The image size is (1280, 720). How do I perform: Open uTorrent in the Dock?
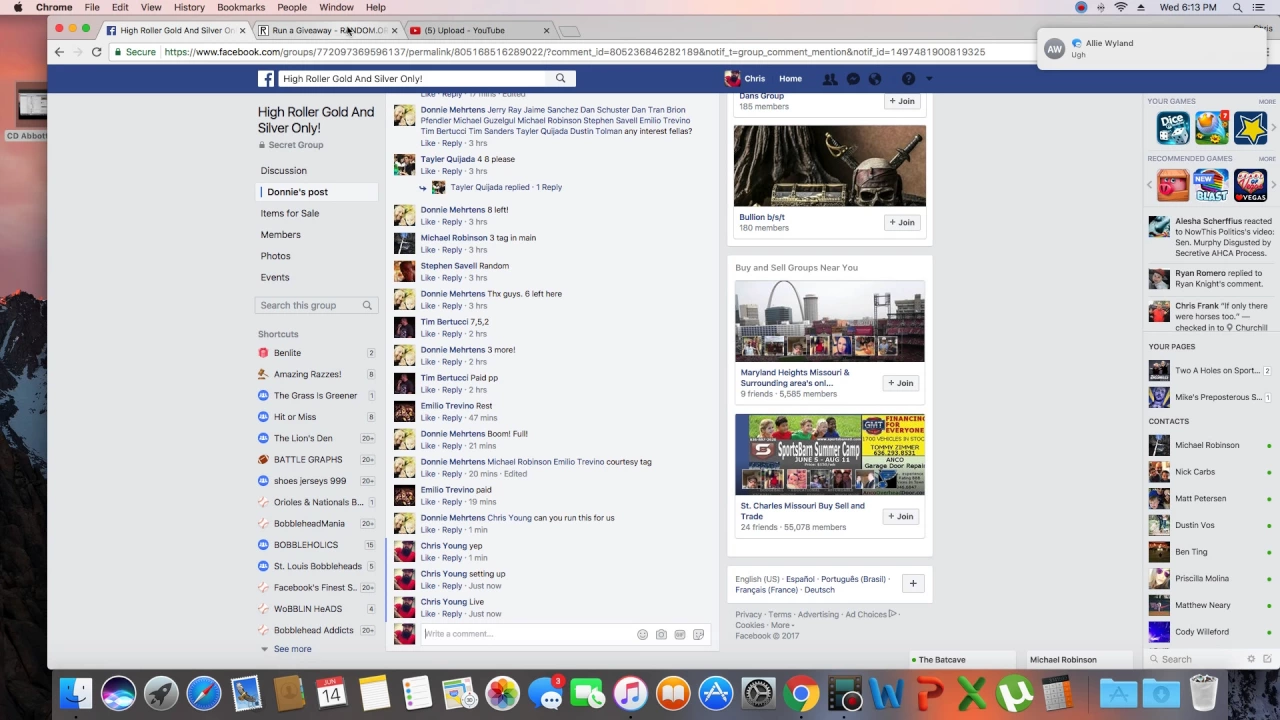1014,693
